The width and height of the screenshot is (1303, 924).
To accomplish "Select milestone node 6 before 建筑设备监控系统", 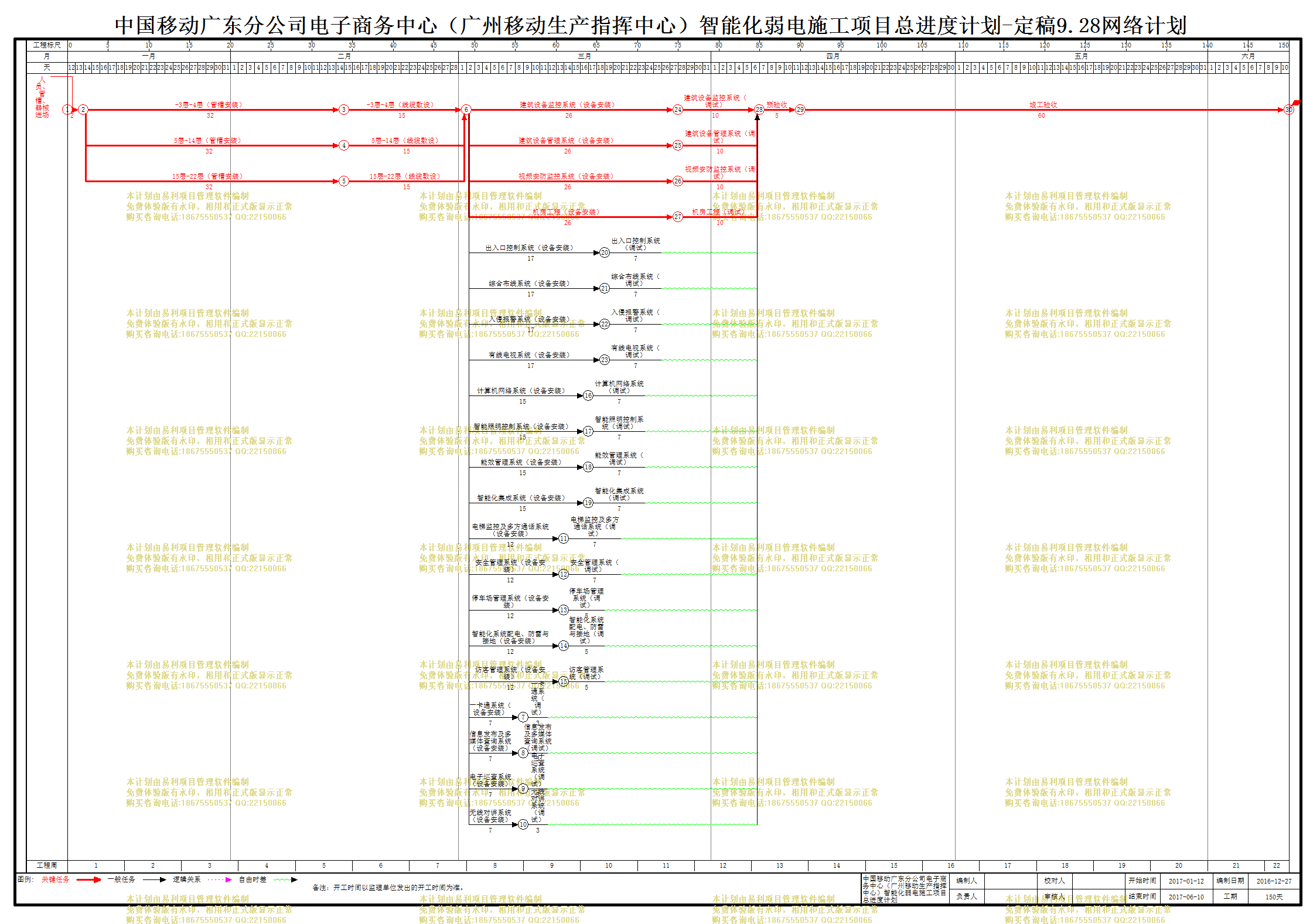I will (466, 110).
